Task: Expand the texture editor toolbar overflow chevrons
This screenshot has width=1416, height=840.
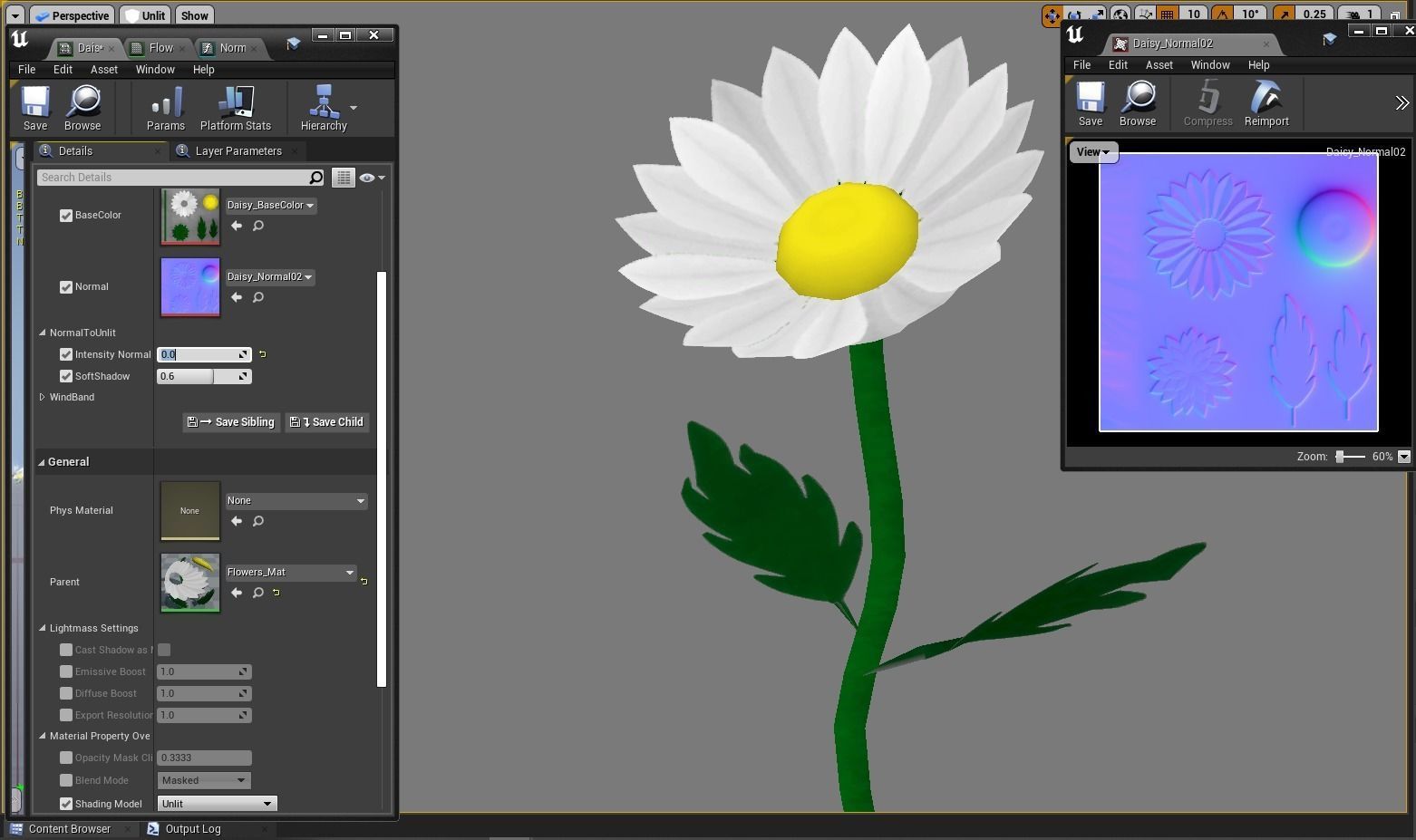Action: click(x=1402, y=103)
